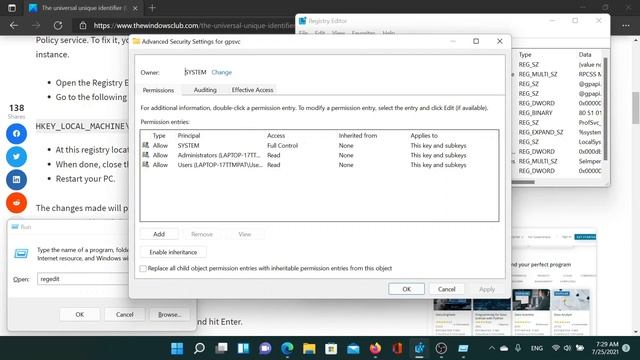
Task: Share the article on Facebook
Action: pos(16,134)
